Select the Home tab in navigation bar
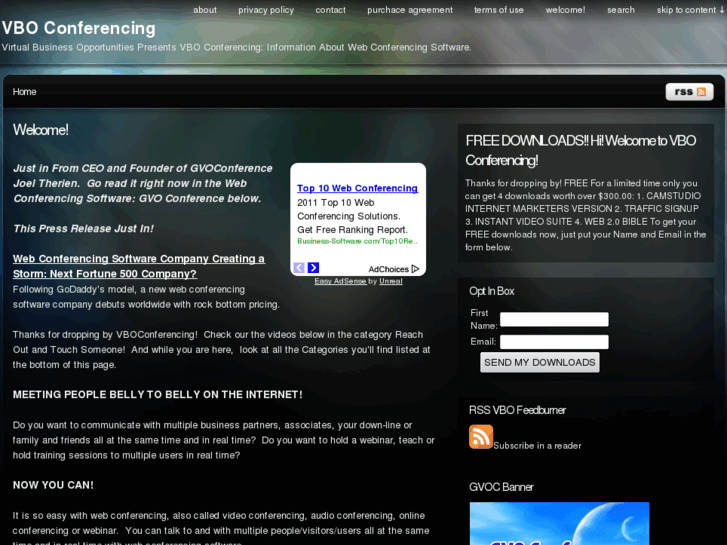 coord(25,92)
